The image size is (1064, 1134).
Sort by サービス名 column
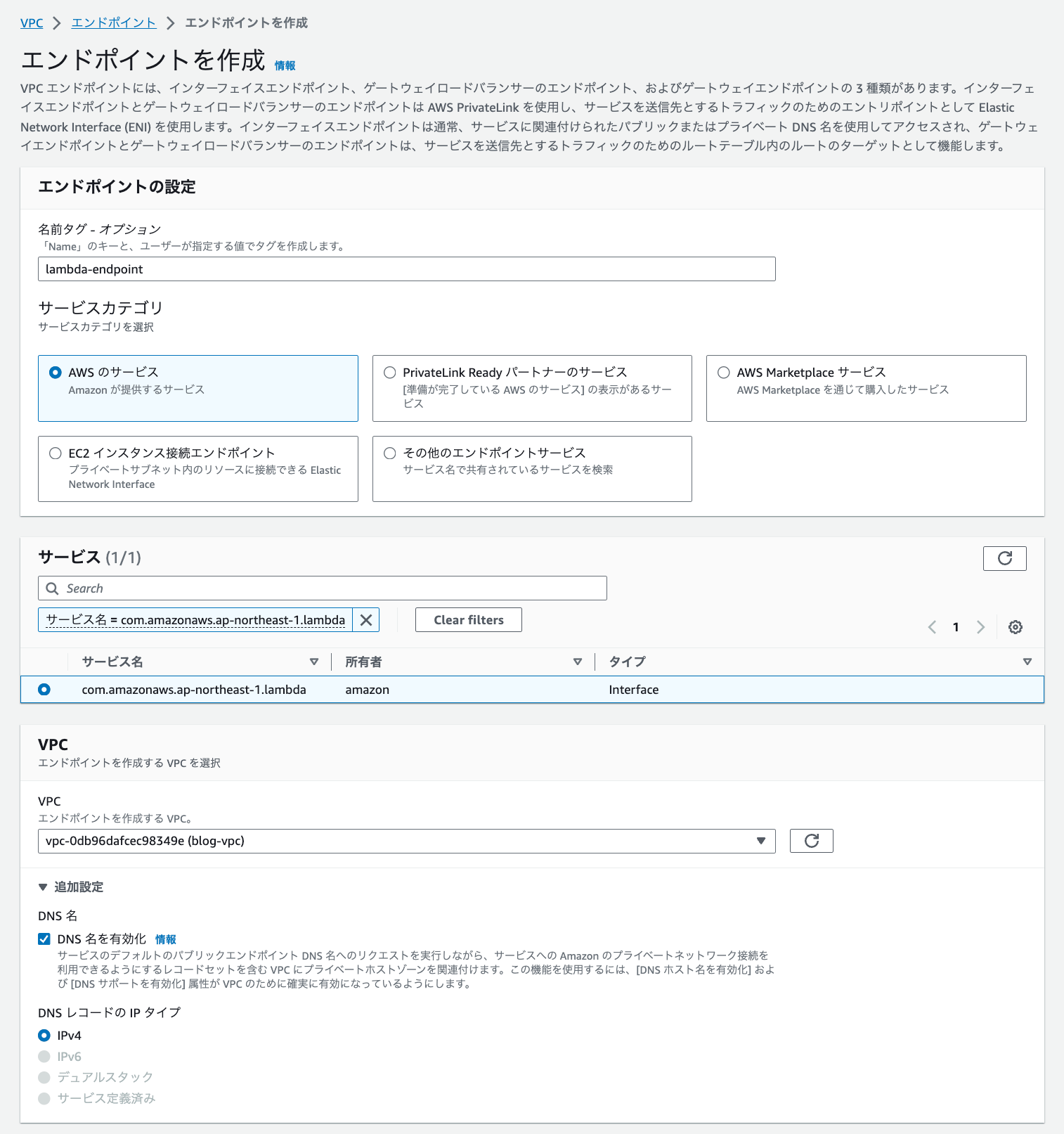[x=314, y=662]
